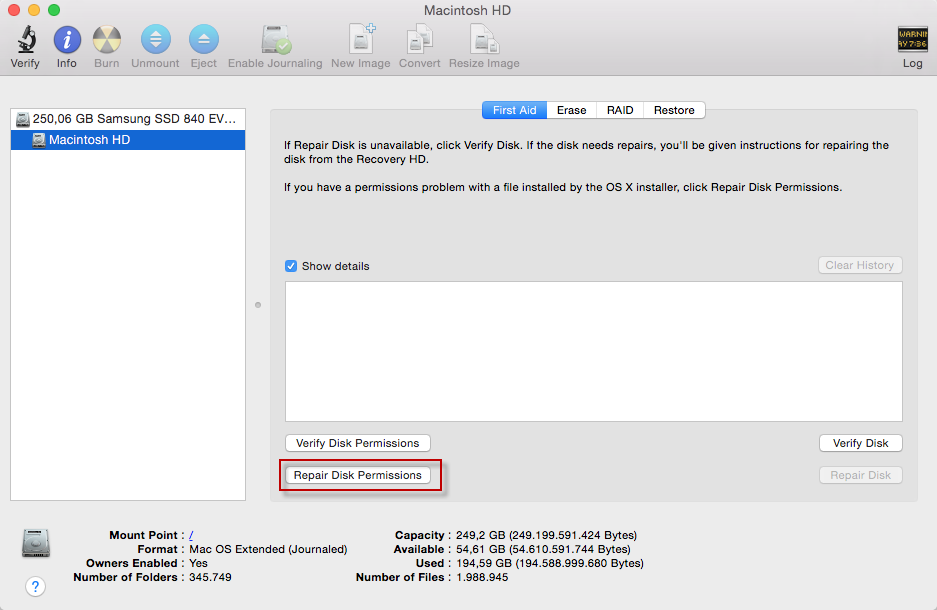937x610 pixels.
Task: Switch to the Erase tab
Action: [x=571, y=110]
